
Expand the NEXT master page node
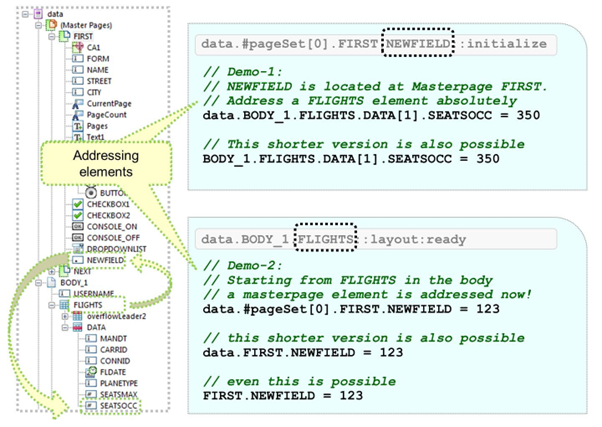(x=50, y=271)
